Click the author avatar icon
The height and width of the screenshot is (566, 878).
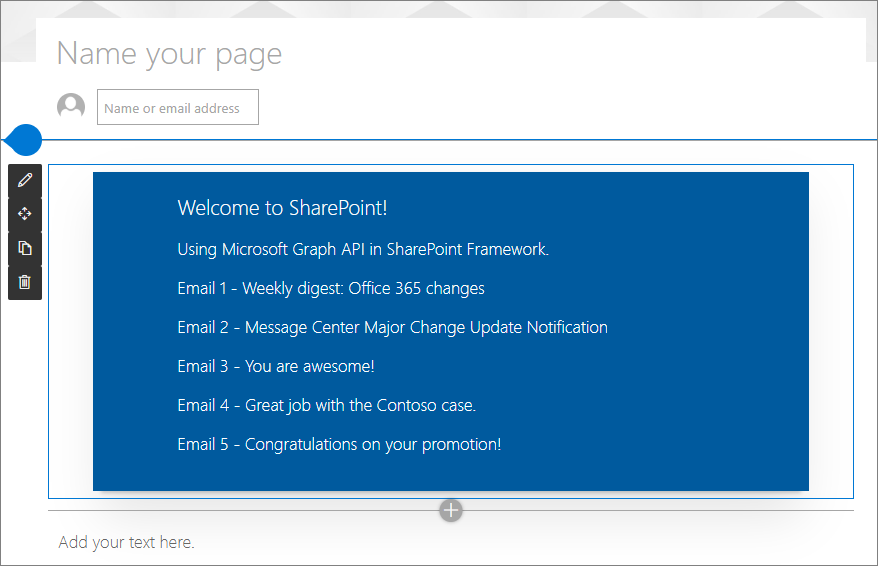point(71,107)
